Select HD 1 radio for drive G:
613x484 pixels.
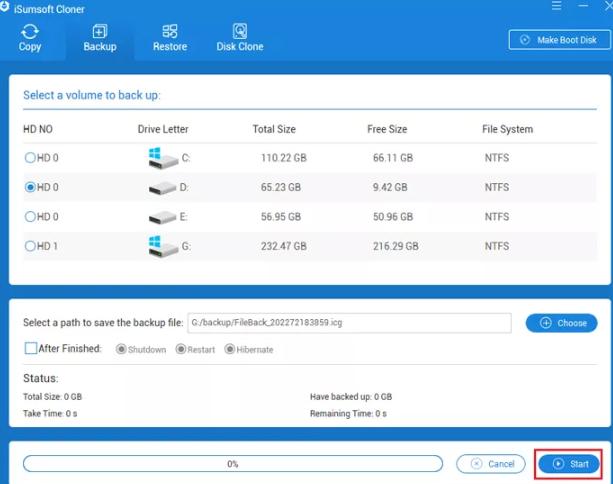tap(30, 246)
